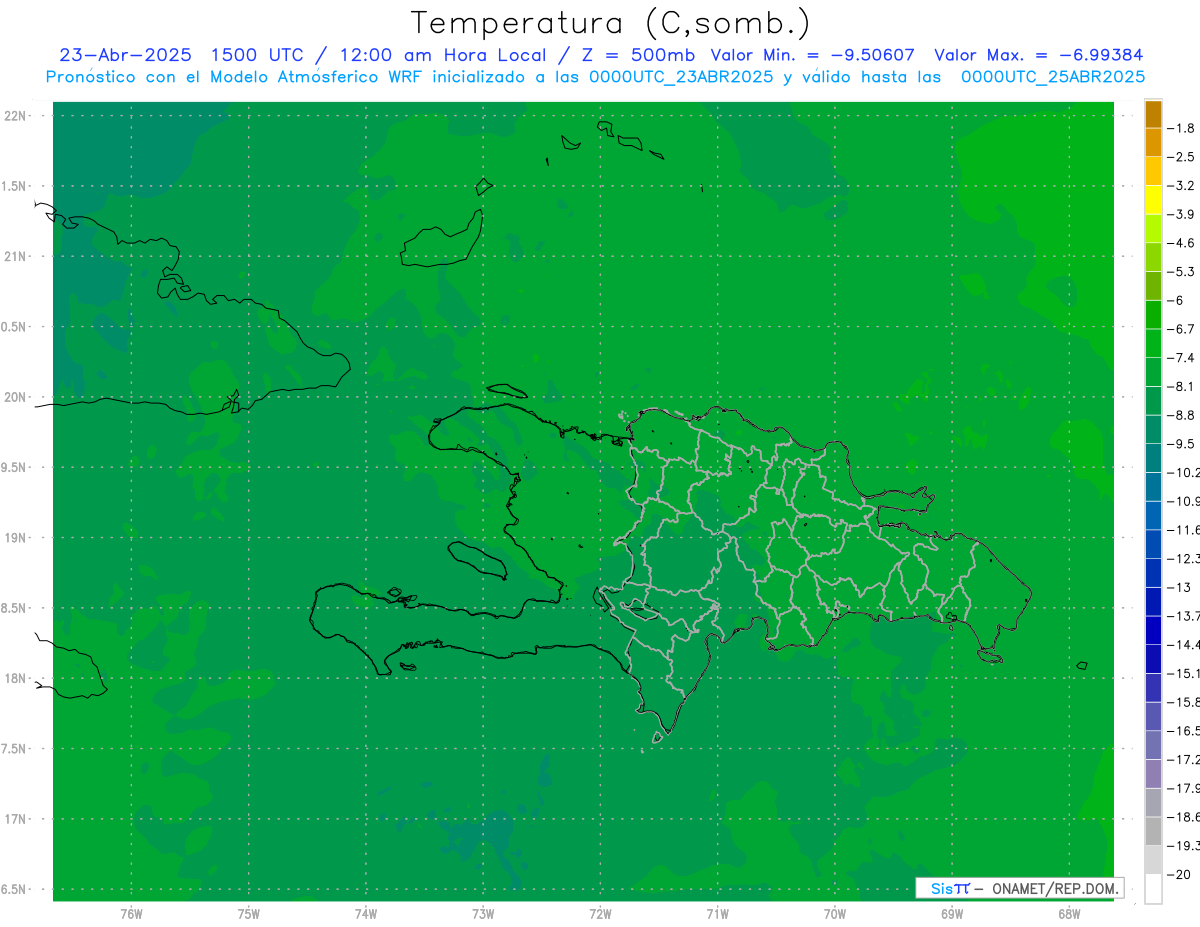Click the '-6' colorbar value
Screen dimensions: 1200x927
pos(1176,300)
